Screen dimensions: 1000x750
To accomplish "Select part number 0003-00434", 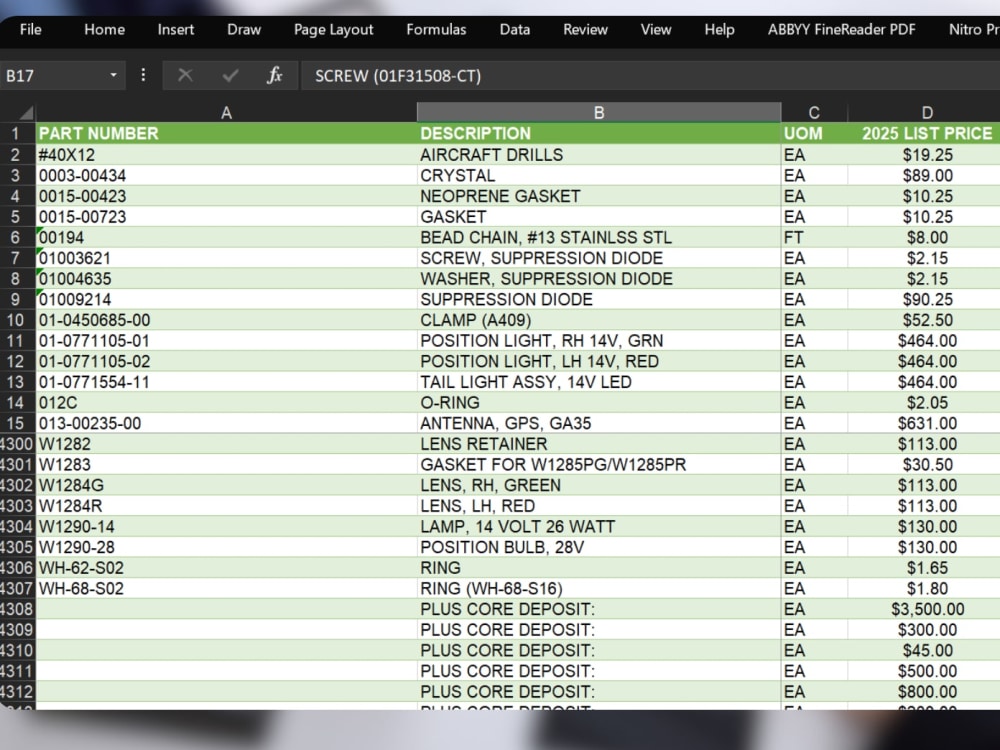I will (226, 175).
